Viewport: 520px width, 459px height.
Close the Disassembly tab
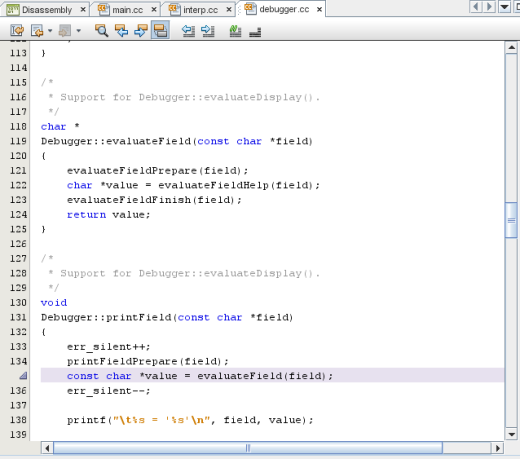tap(83, 10)
